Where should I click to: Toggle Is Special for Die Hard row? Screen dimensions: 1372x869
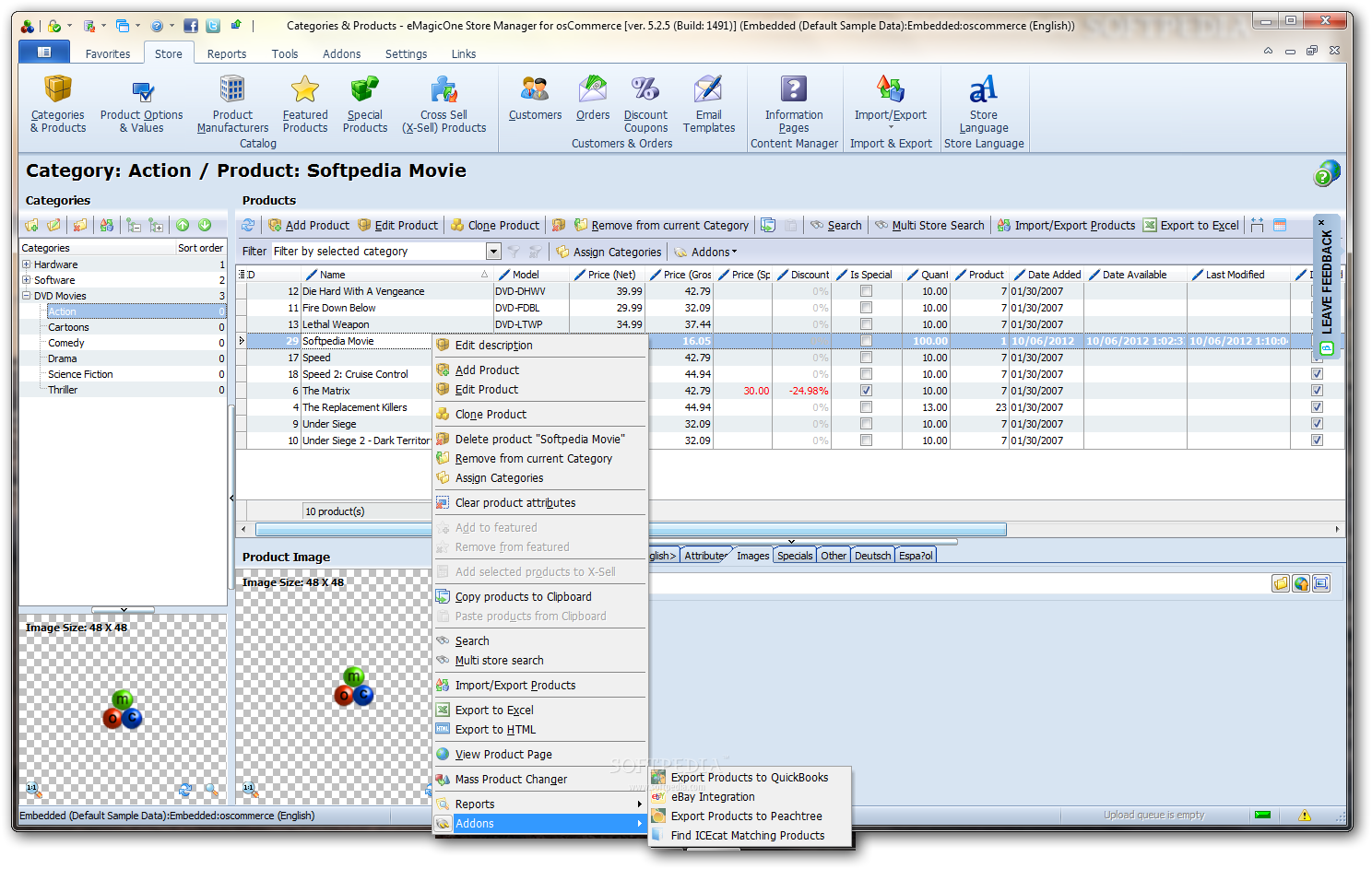[x=866, y=291]
